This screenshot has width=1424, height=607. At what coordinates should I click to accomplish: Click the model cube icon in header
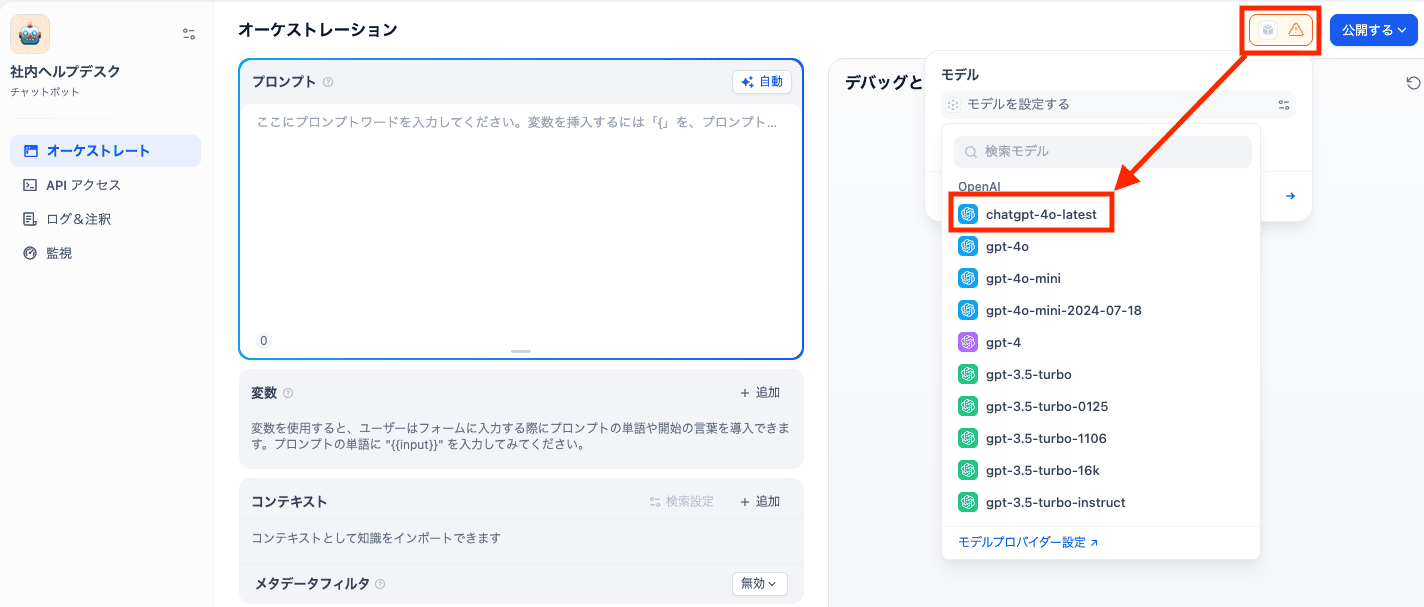click(1268, 30)
